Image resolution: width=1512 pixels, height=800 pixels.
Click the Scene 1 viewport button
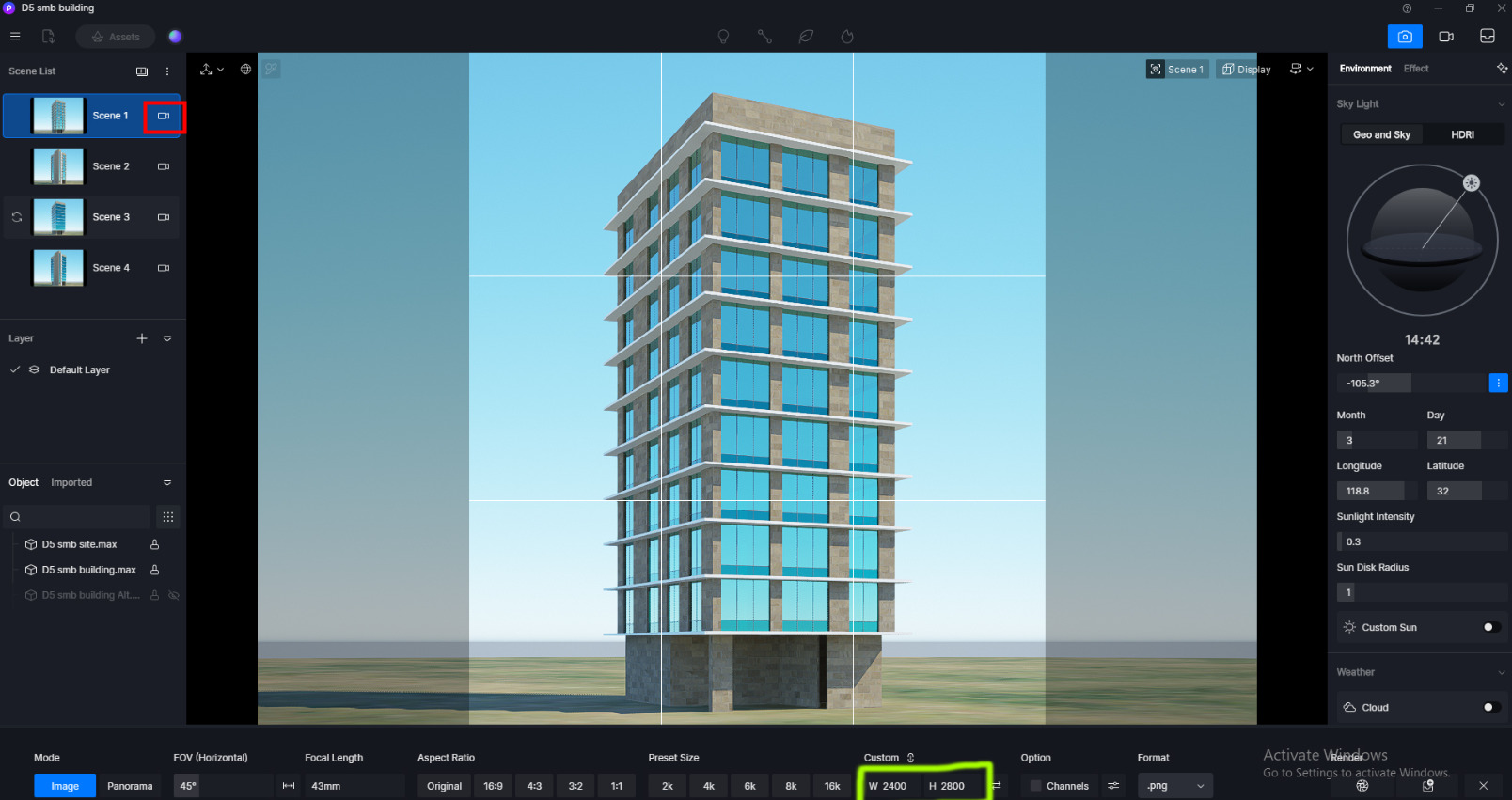click(x=1176, y=70)
